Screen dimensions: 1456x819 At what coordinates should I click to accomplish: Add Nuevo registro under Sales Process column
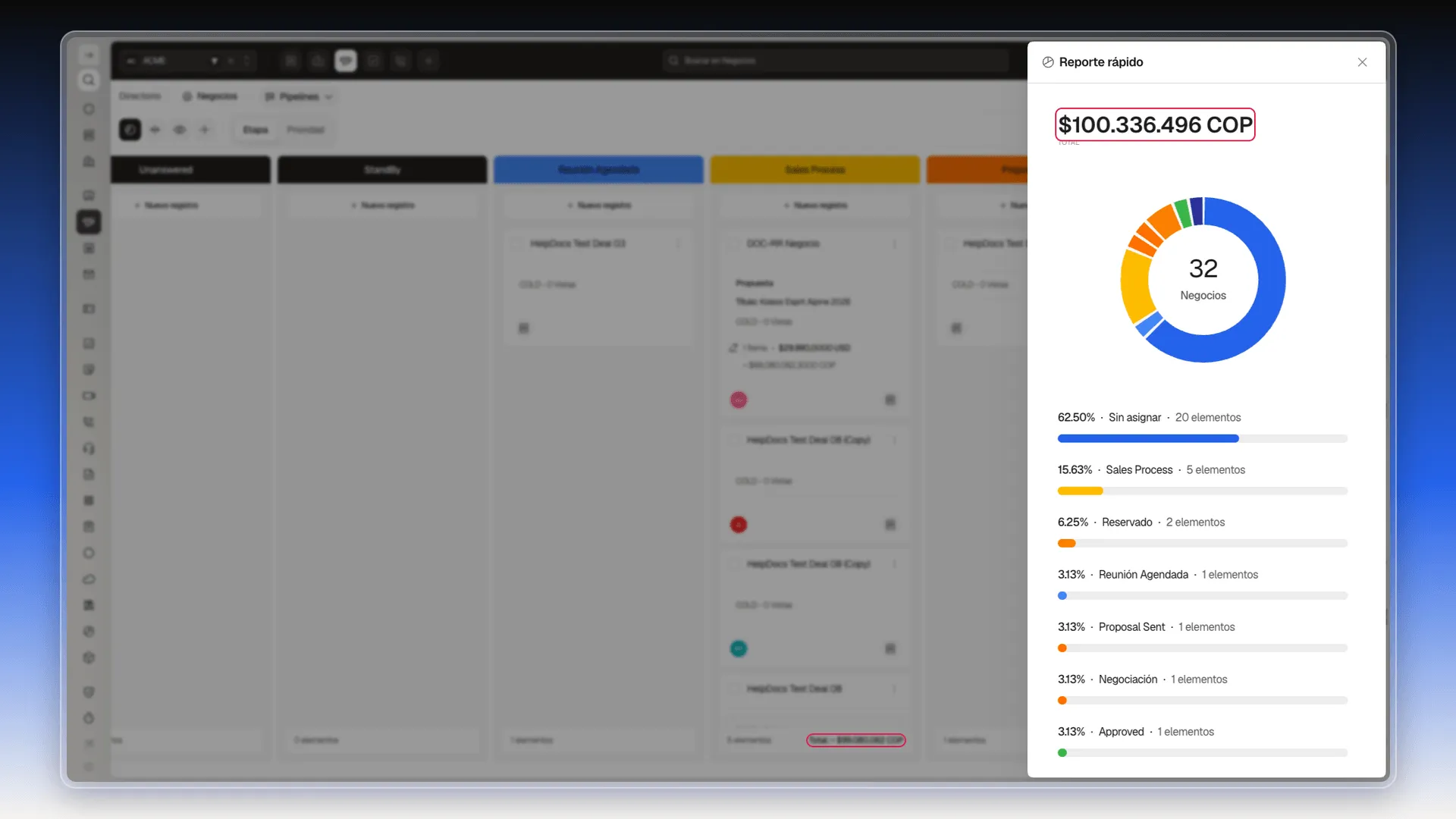click(x=815, y=206)
